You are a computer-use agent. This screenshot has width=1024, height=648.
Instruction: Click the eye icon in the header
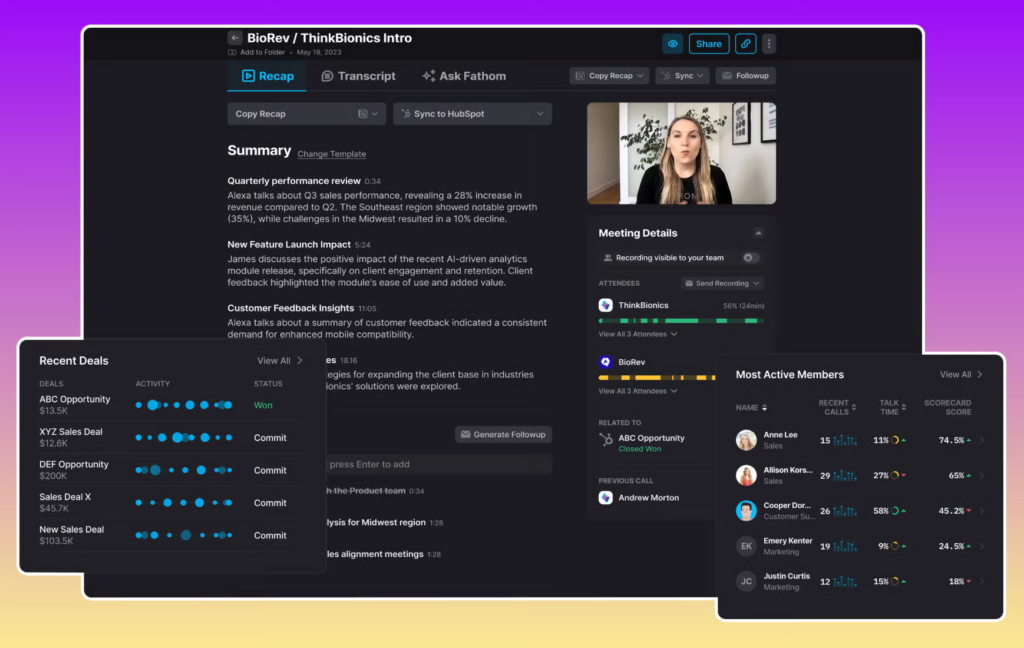click(673, 44)
